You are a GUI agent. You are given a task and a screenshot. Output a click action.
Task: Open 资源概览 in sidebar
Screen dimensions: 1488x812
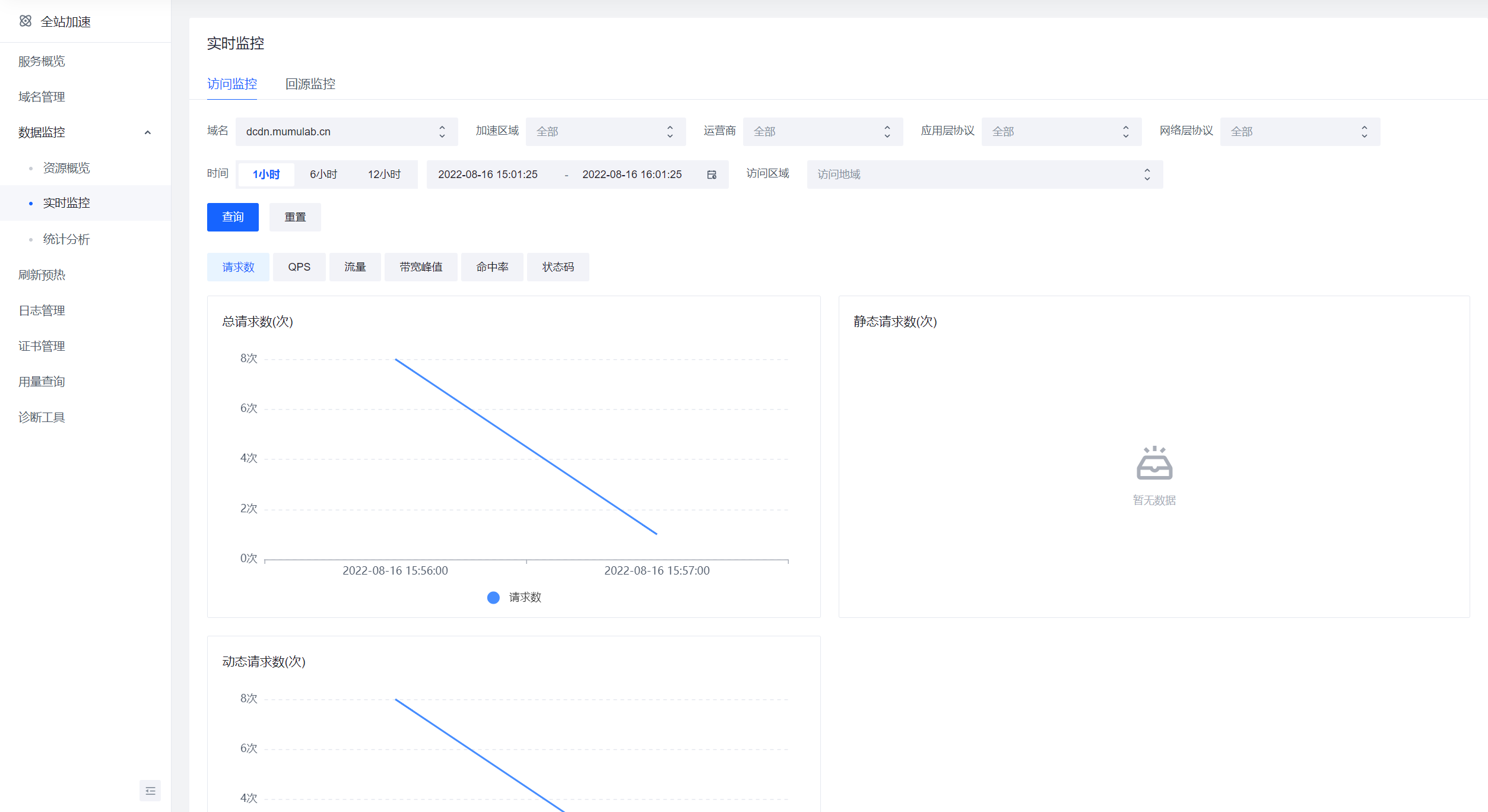(x=66, y=168)
